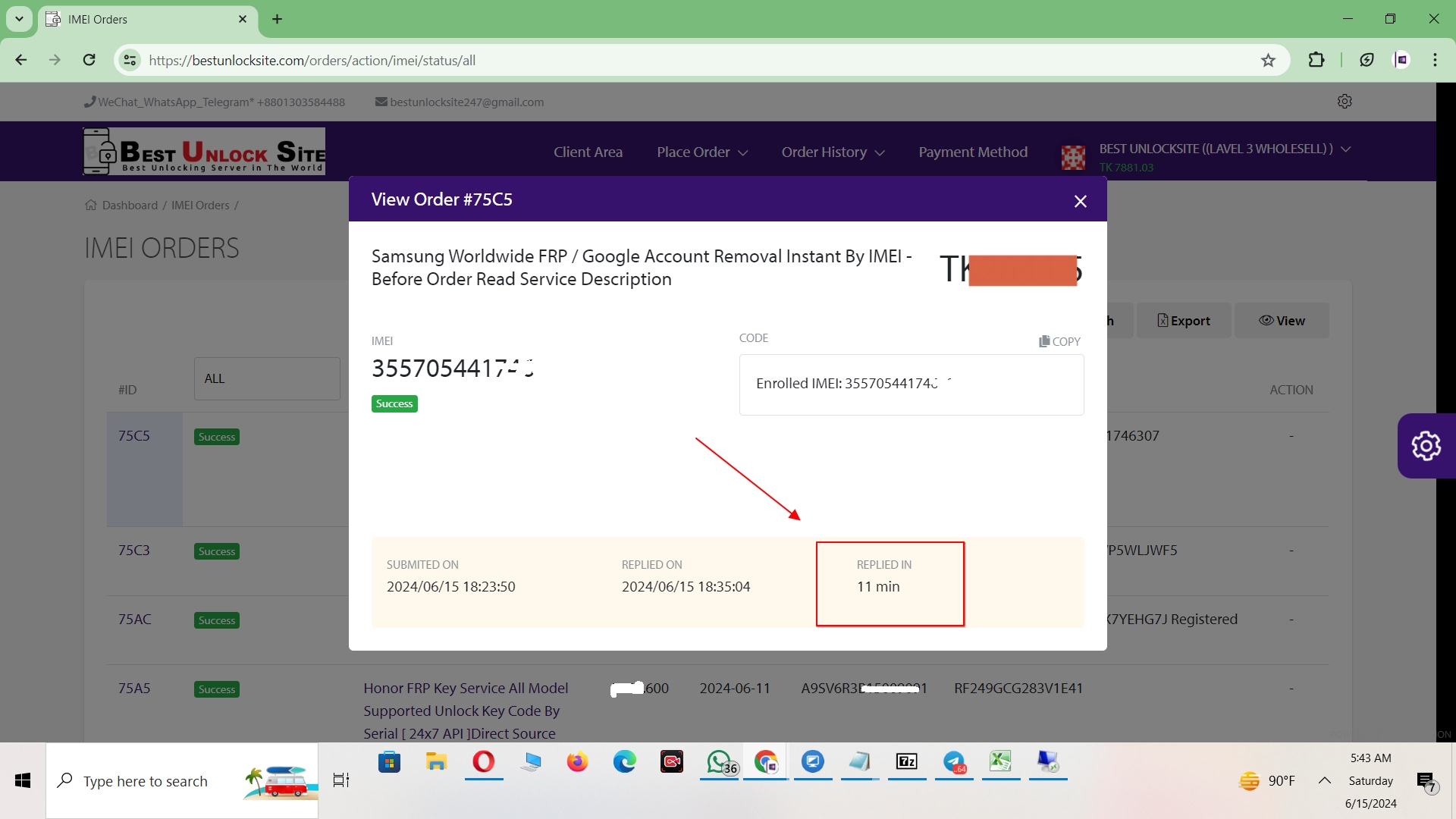Open the ALL status filter box
The width and height of the screenshot is (1456, 819).
(267, 378)
